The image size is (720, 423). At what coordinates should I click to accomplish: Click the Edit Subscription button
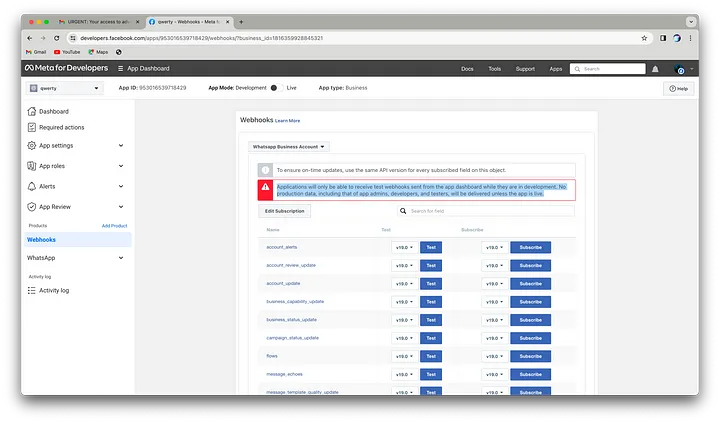point(284,211)
